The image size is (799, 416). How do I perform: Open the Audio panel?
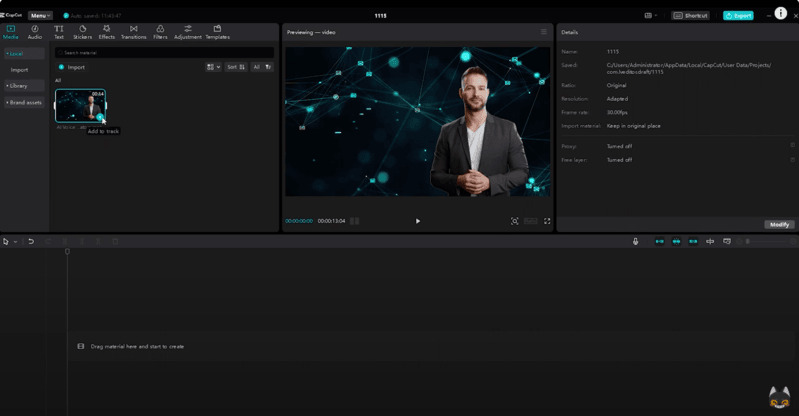(x=35, y=32)
